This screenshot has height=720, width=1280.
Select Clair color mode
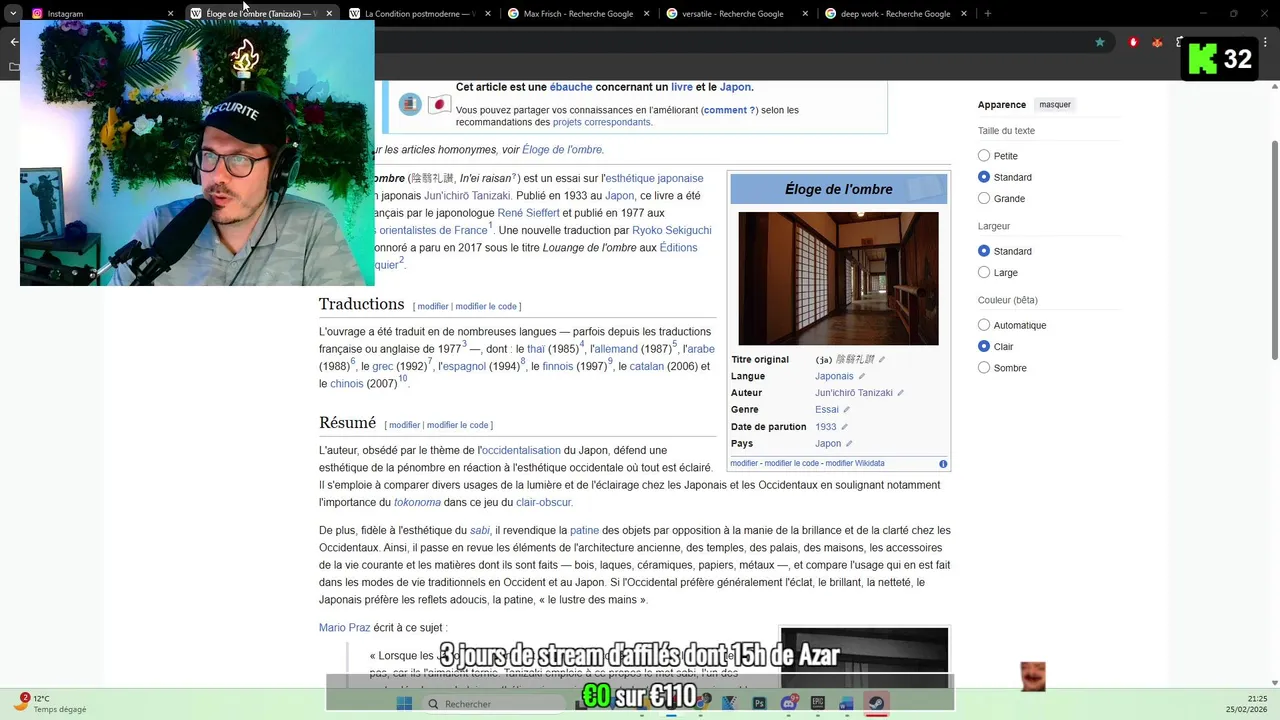tap(984, 346)
